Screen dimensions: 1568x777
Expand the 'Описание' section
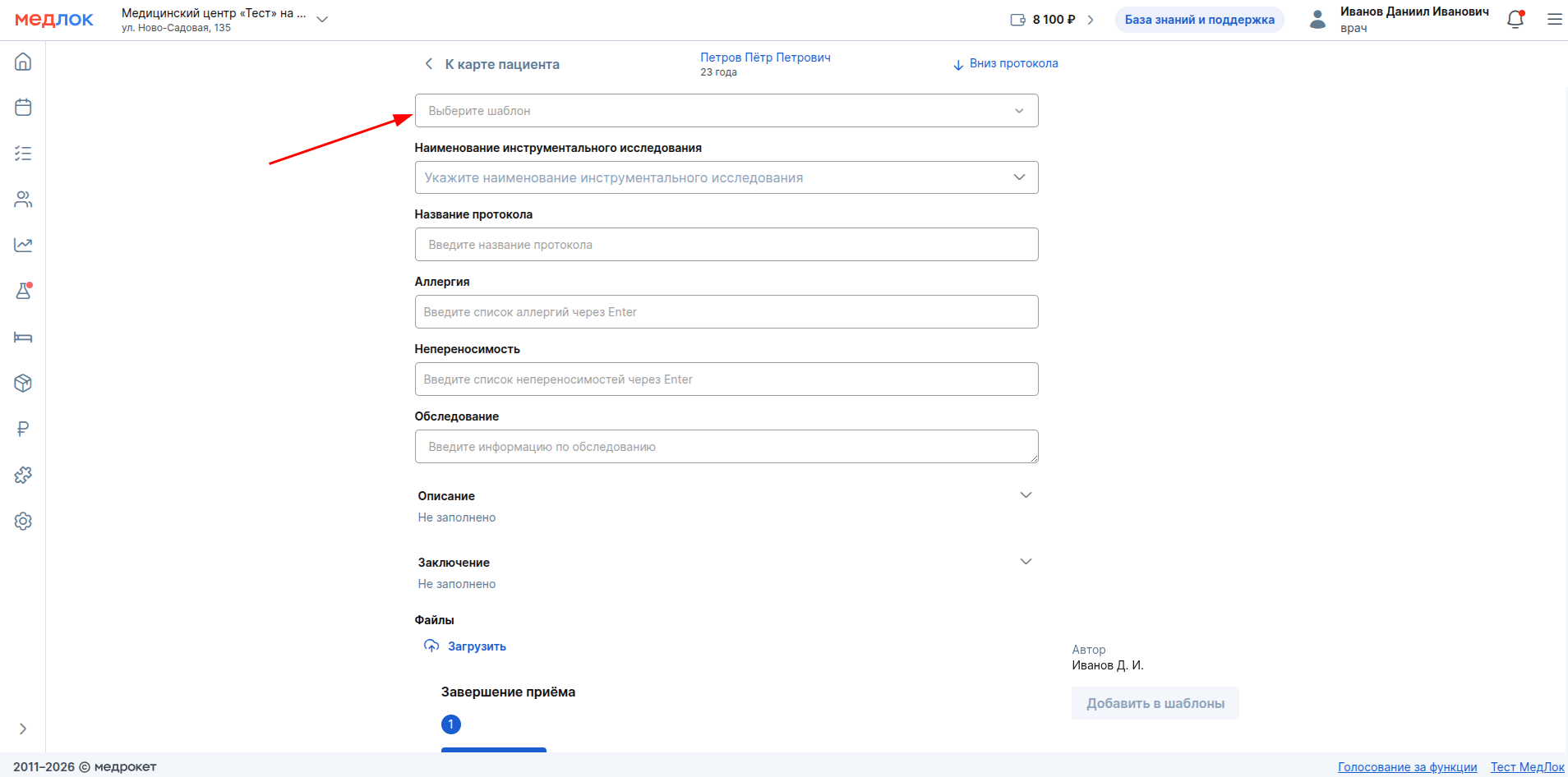[1025, 495]
